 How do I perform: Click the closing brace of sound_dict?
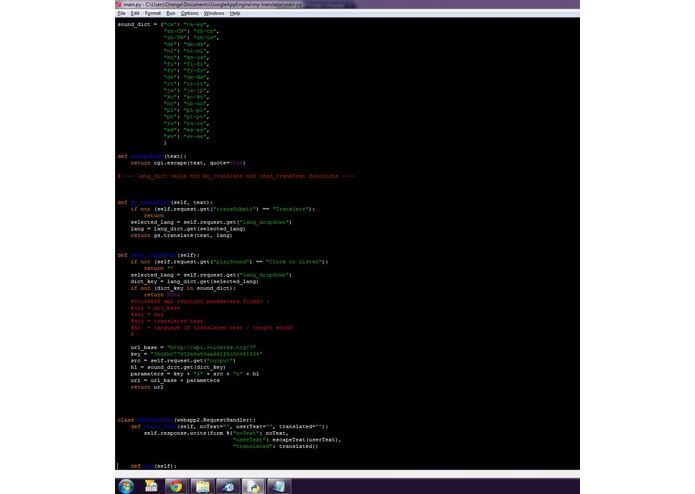click(x=165, y=143)
